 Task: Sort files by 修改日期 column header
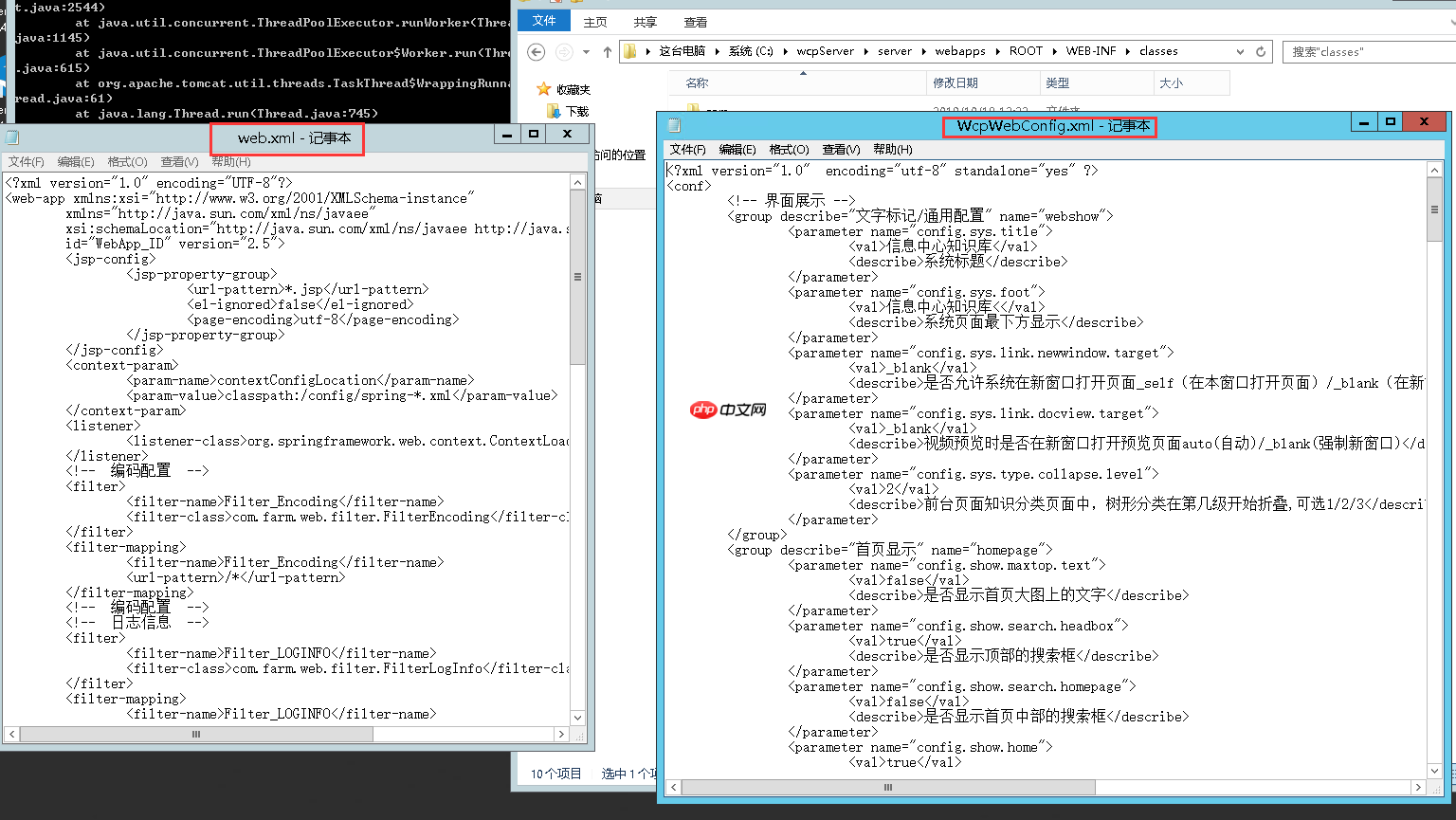coord(955,83)
